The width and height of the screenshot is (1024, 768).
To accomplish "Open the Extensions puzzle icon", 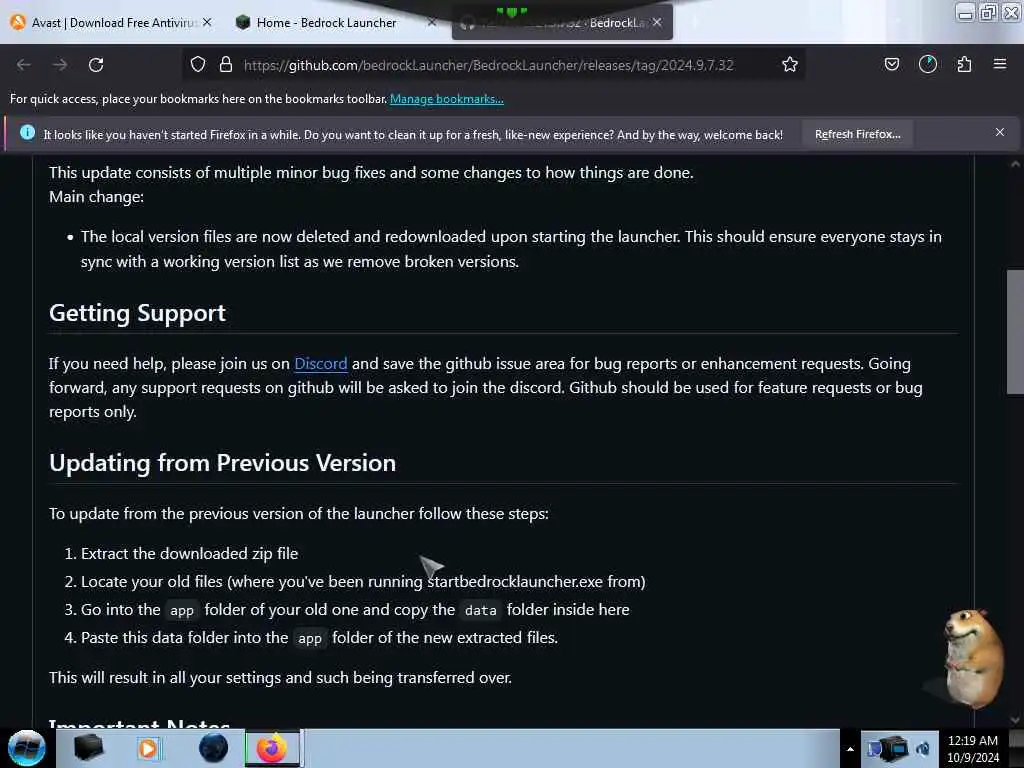I will point(964,64).
